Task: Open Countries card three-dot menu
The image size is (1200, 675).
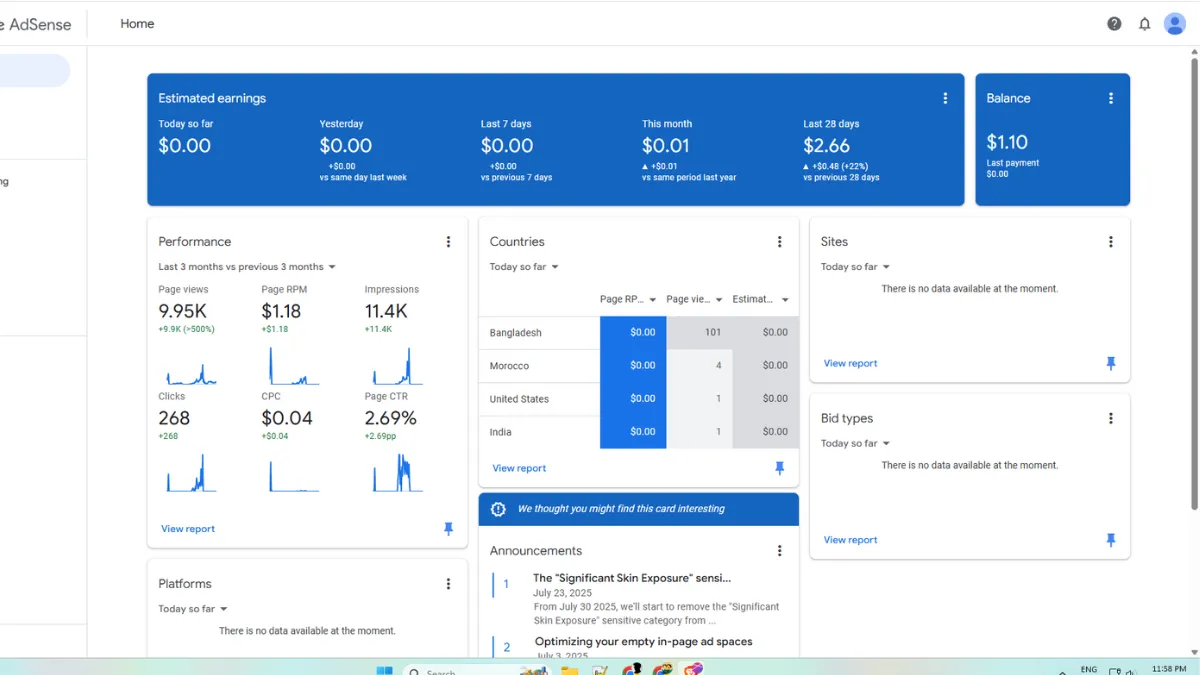Action: (779, 242)
